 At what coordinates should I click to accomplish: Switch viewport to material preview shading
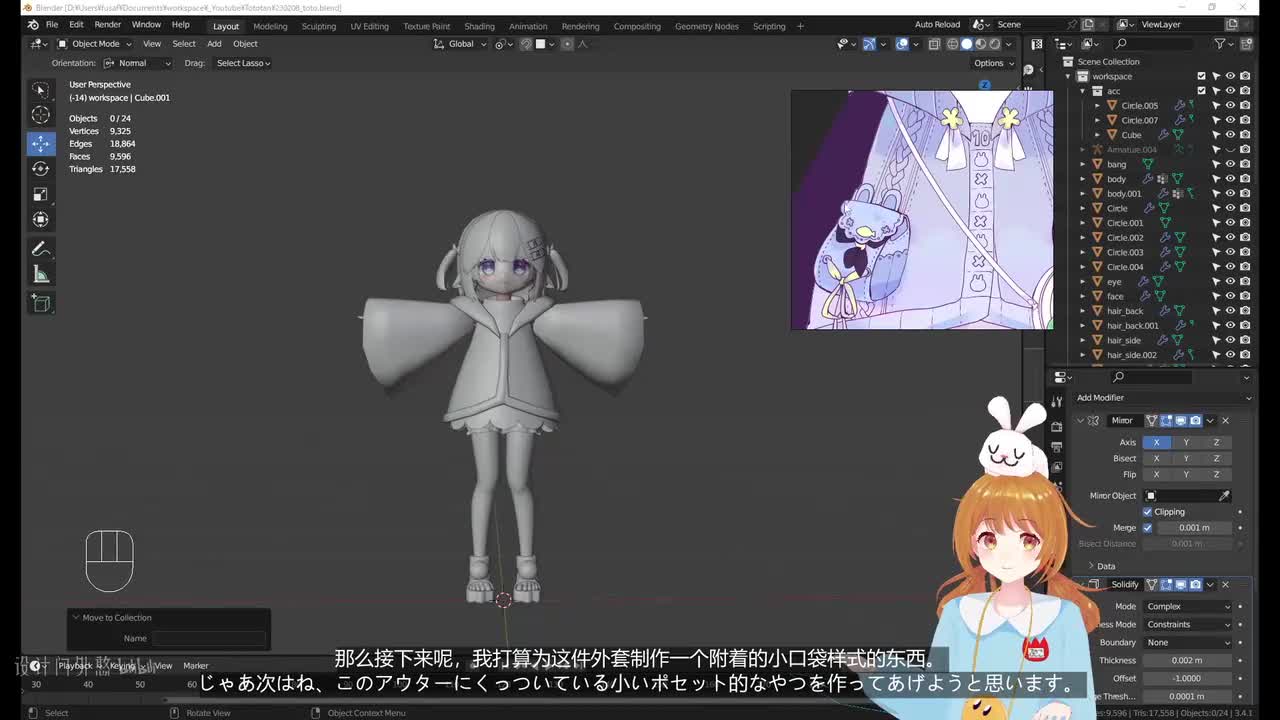point(980,44)
